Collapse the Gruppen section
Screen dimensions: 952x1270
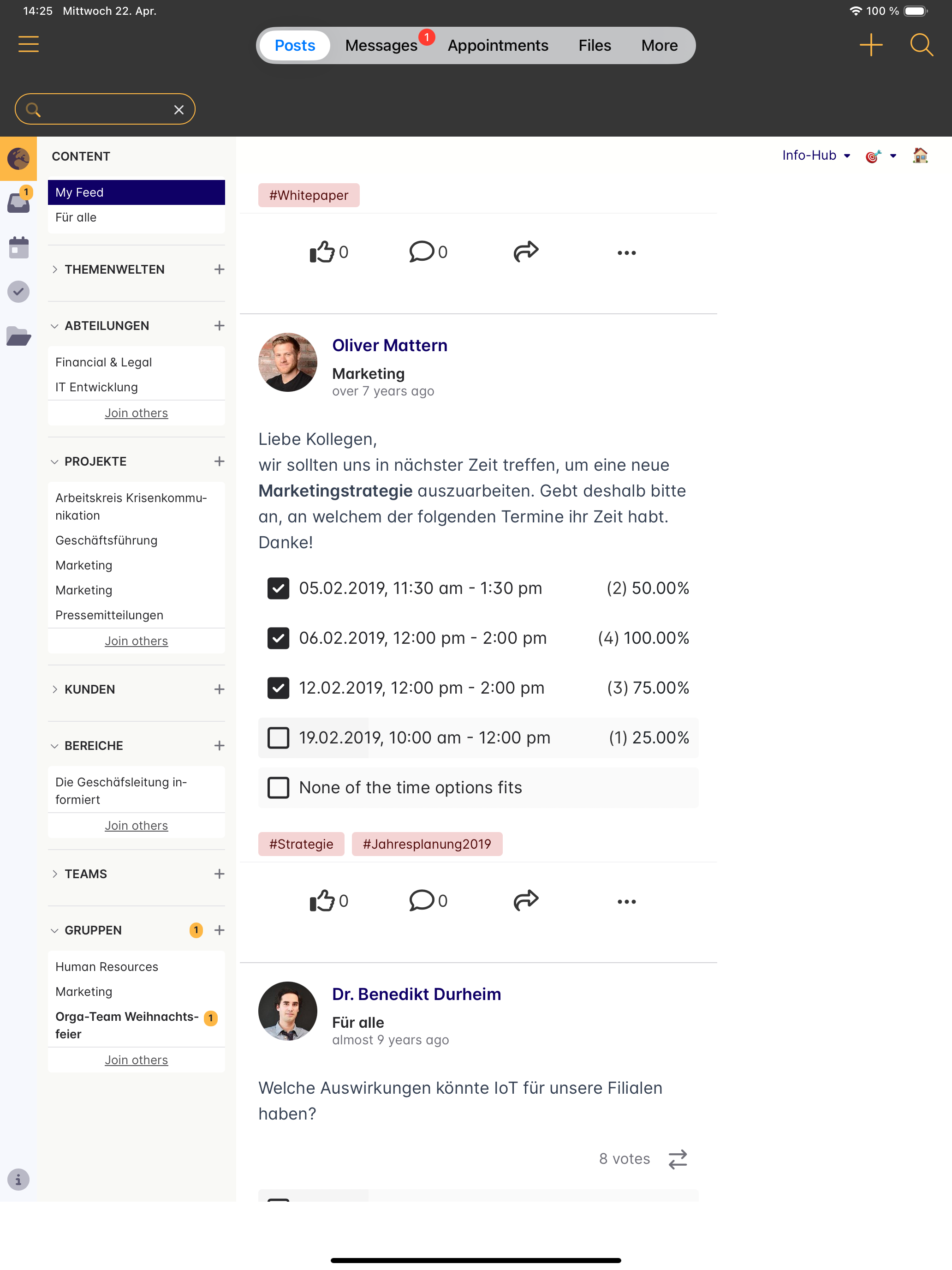tap(55, 930)
